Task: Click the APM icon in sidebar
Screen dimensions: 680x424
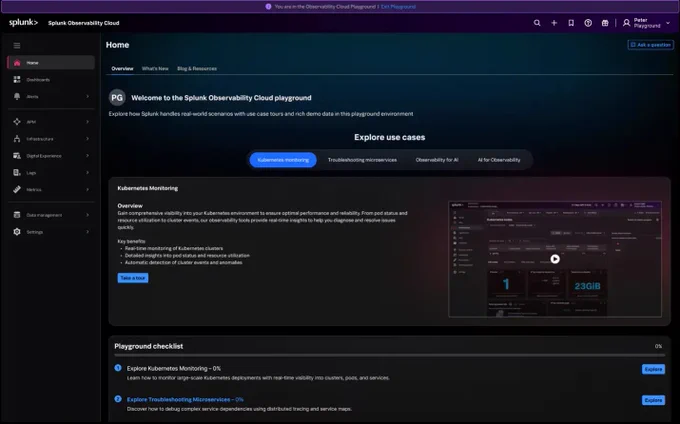Action: [x=17, y=122]
